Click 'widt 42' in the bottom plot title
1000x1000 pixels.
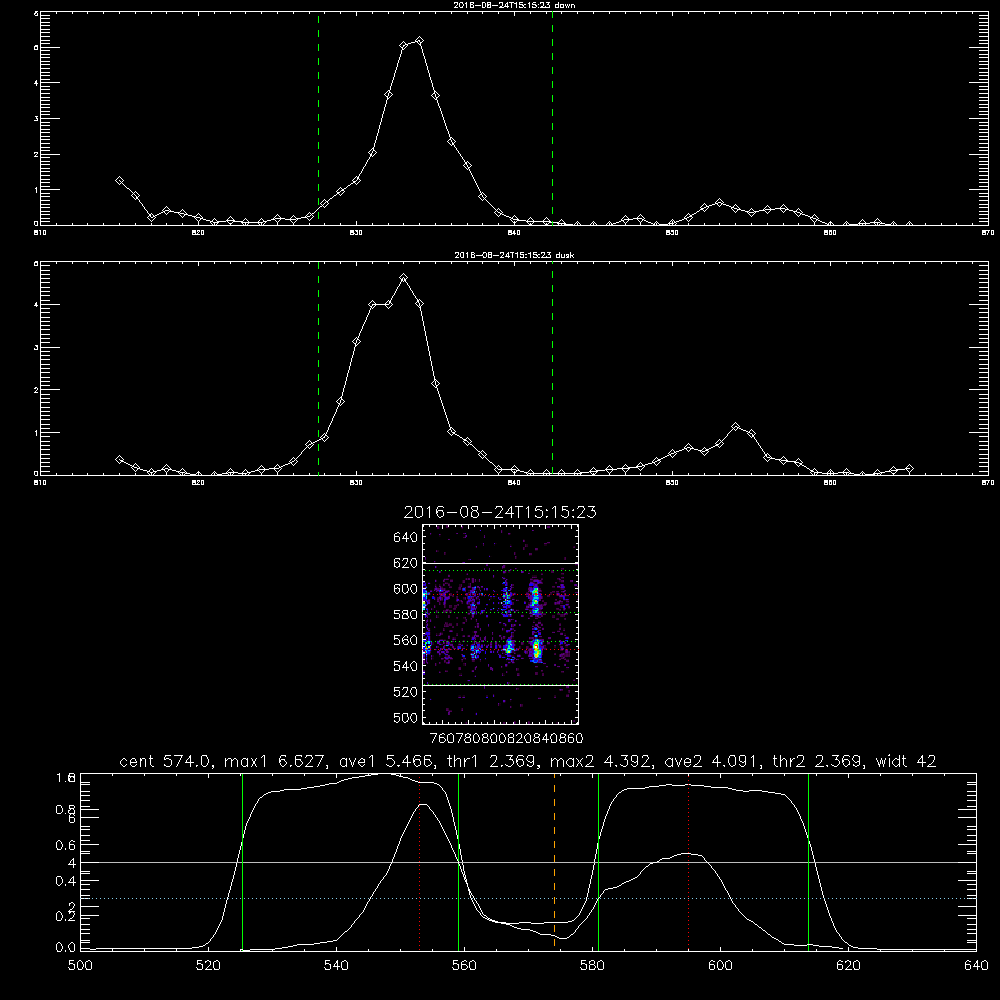pos(906,761)
